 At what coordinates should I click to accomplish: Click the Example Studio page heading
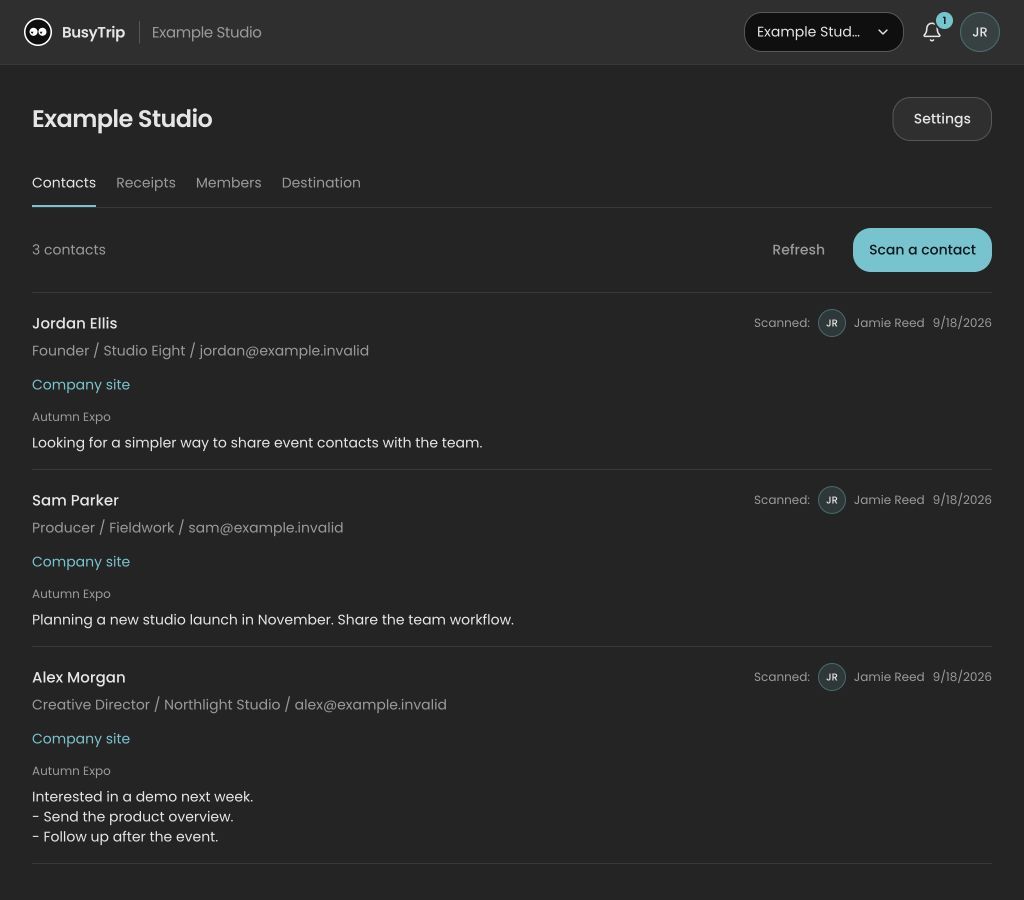coord(122,119)
